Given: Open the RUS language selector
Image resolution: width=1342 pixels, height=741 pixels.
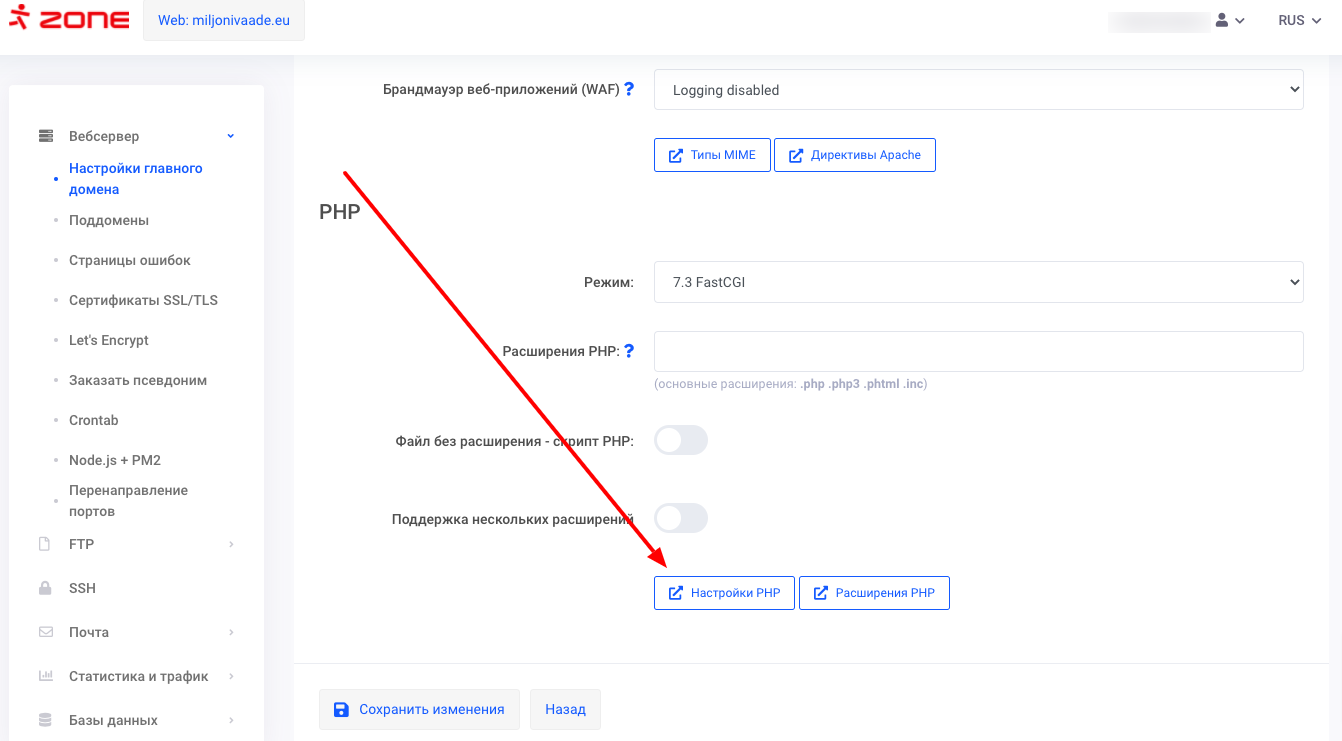Looking at the screenshot, I should (x=1305, y=20).
